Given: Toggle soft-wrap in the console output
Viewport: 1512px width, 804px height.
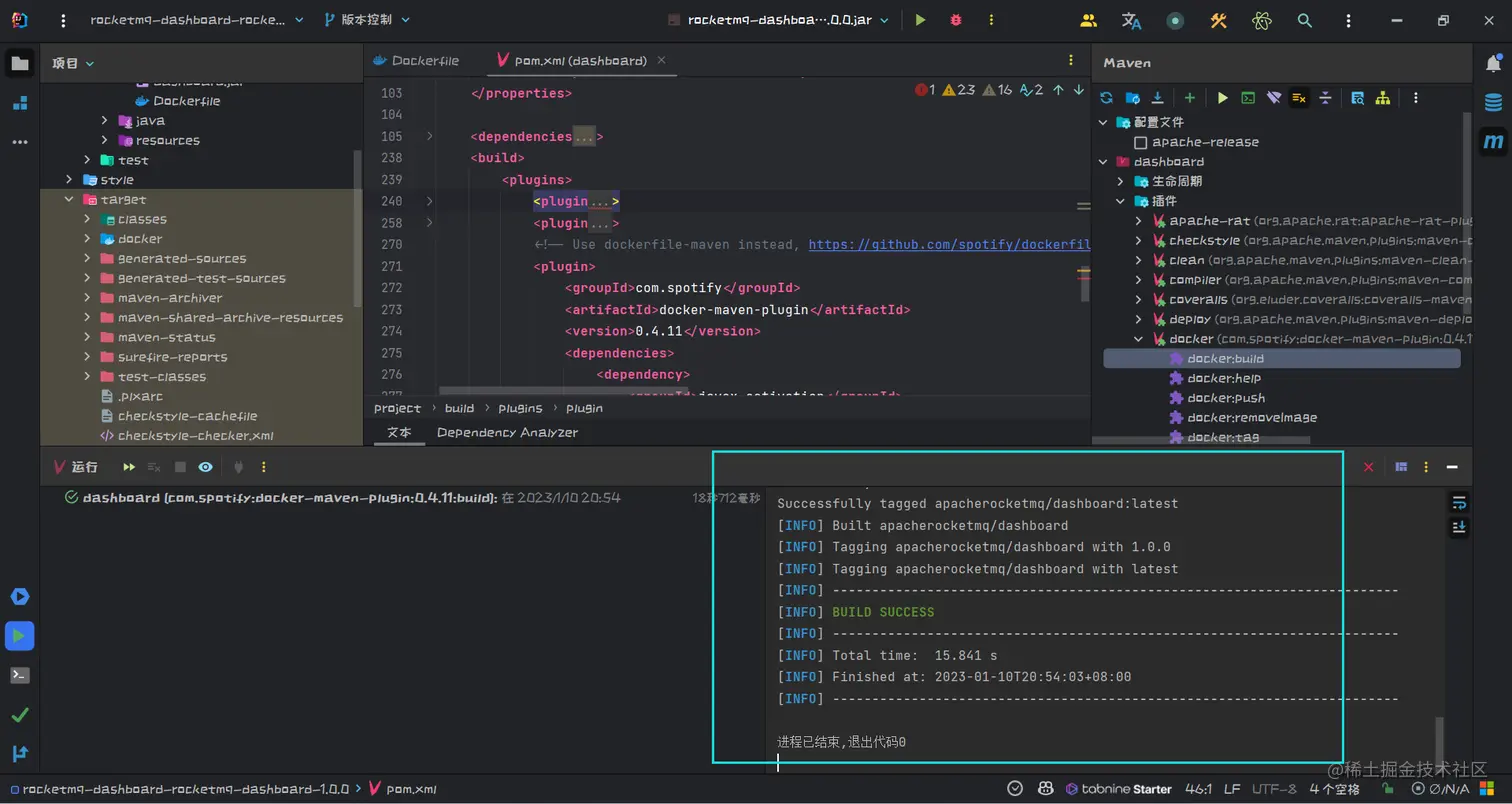Looking at the screenshot, I should point(1459,502).
